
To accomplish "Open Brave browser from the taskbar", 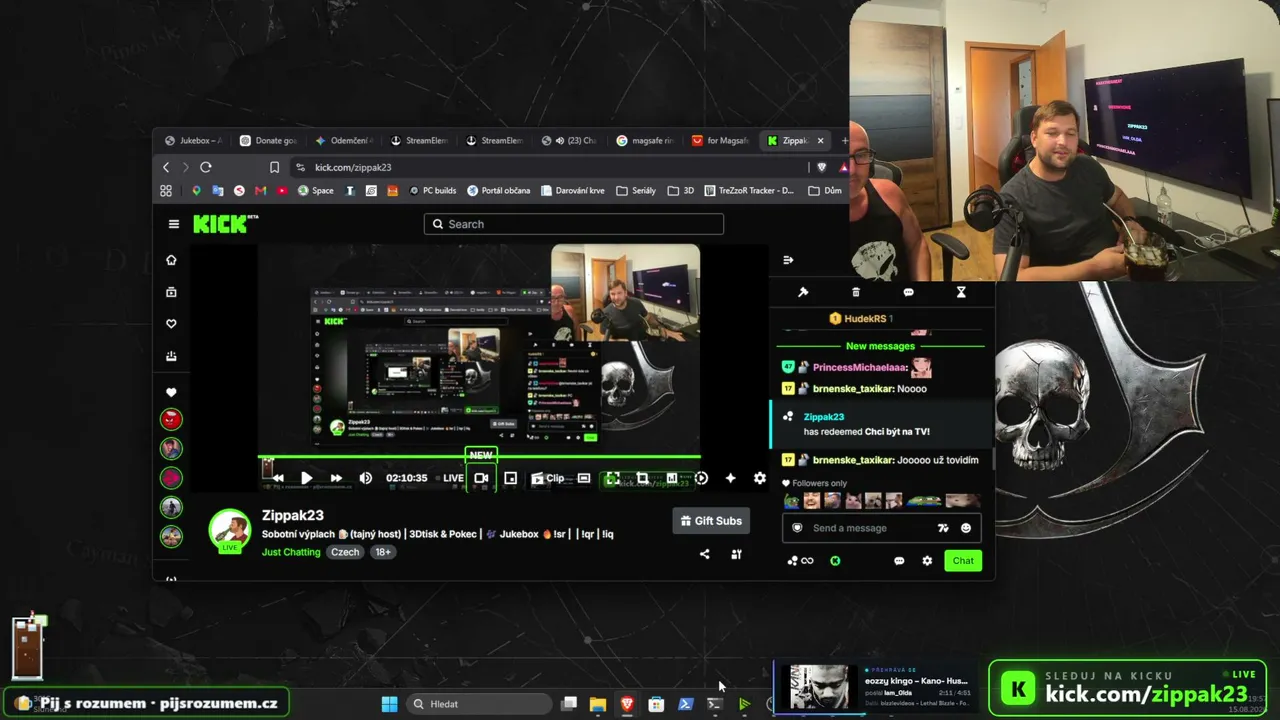I will (627, 704).
